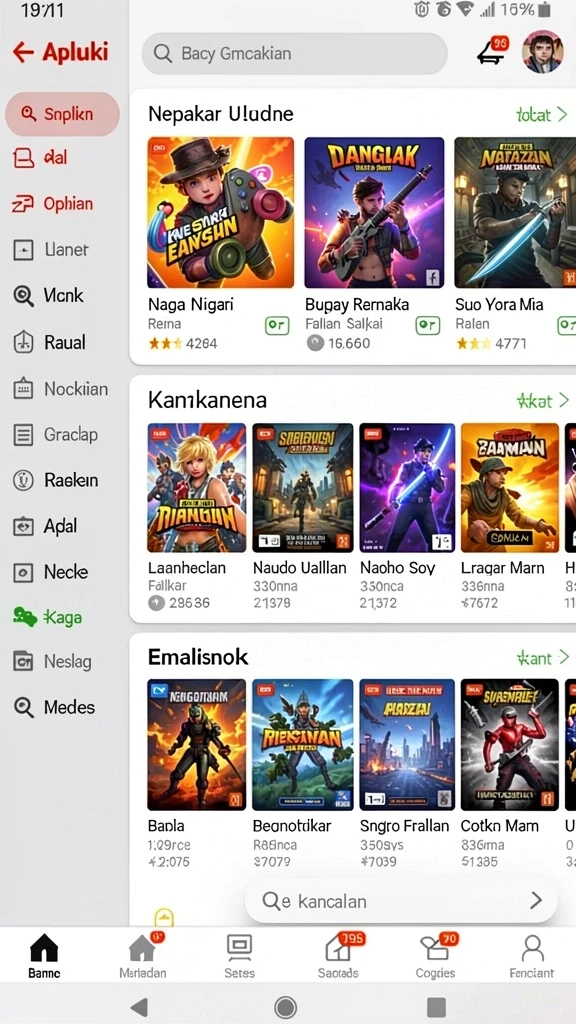Image resolution: width=576 pixels, height=1024 pixels.
Task: Open the Naoho Soy game cover
Action: [x=408, y=487]
